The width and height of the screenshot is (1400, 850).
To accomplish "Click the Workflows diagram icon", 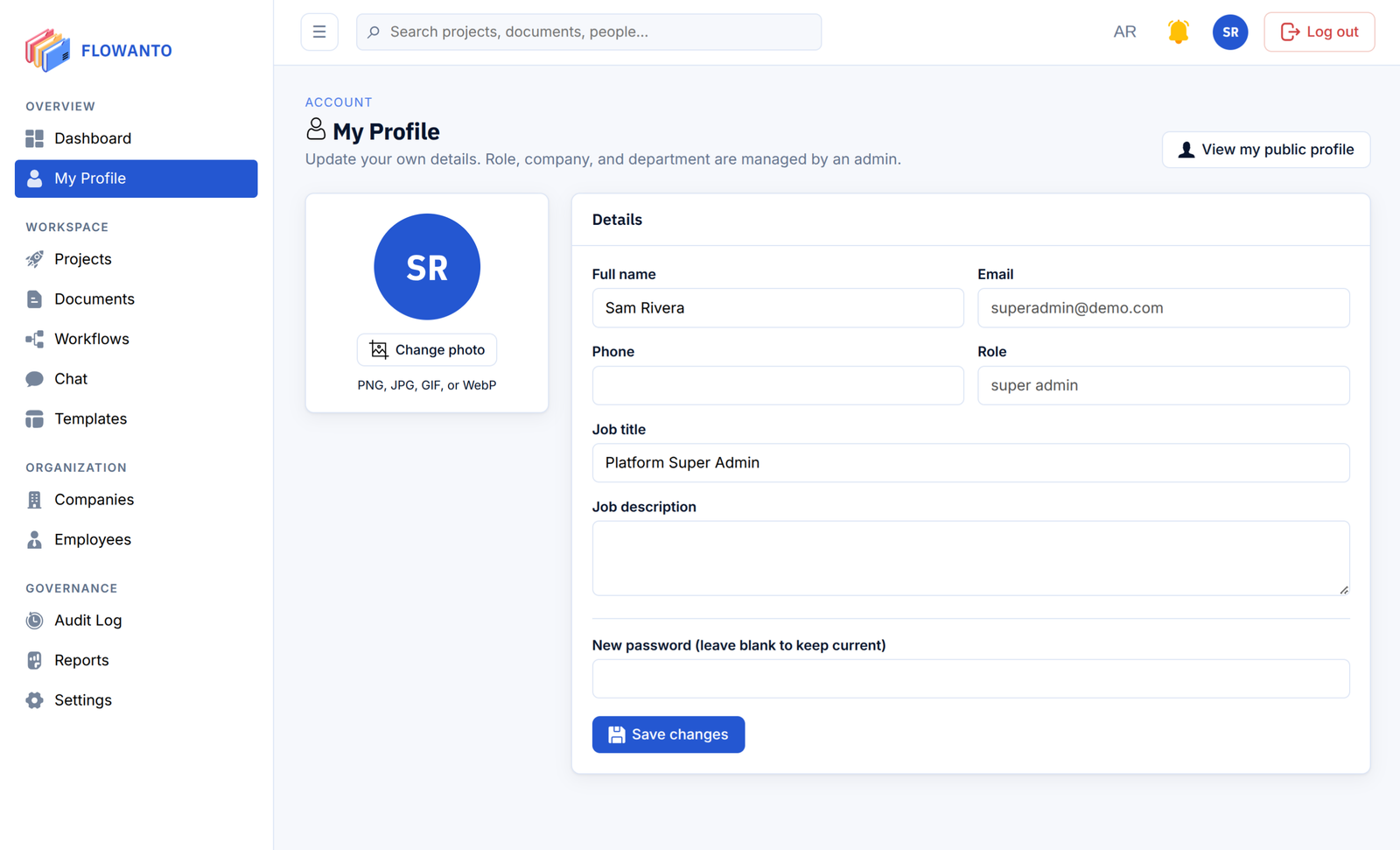I will [34, 339].
